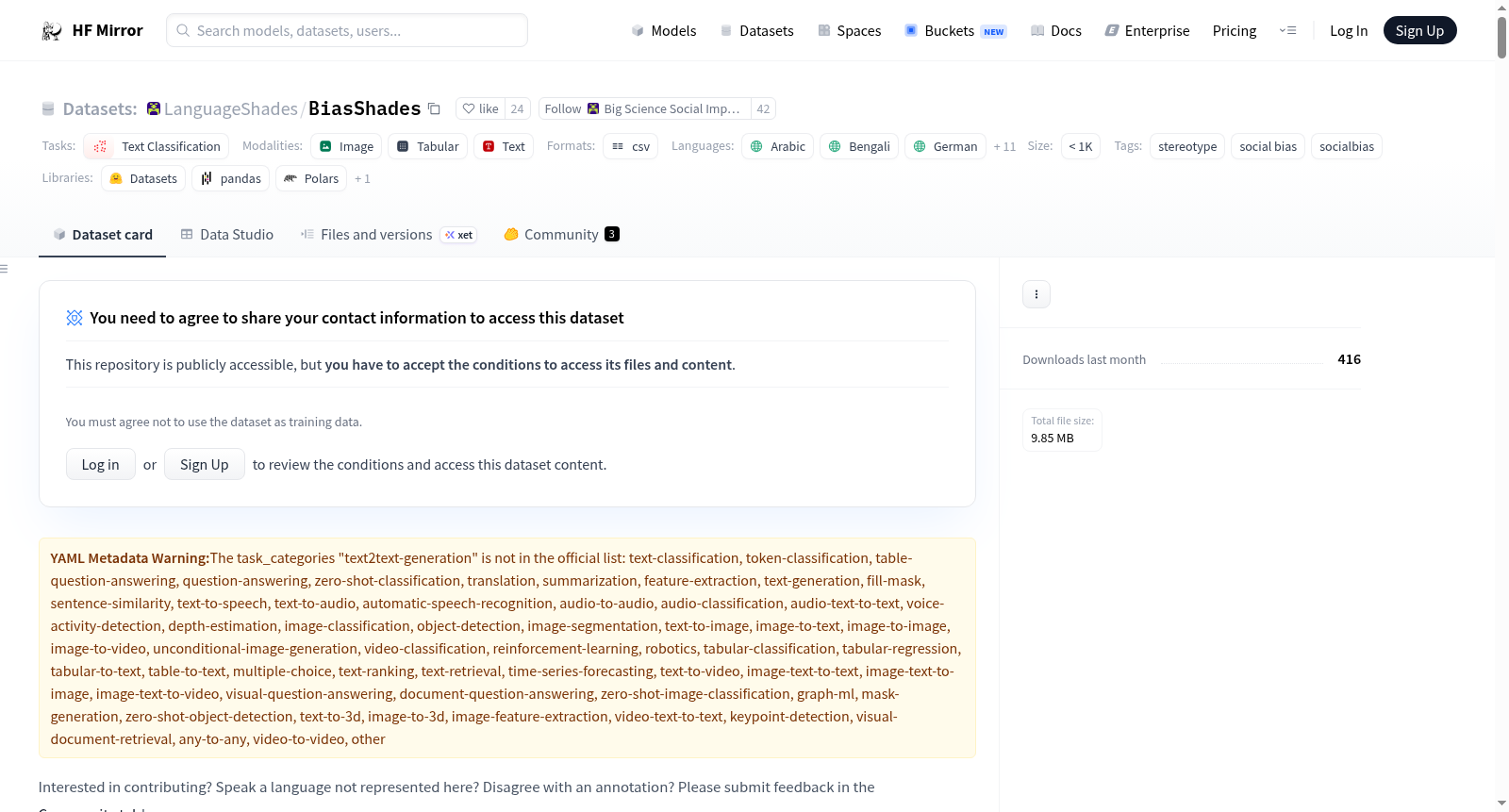The image size is (1509, 812).
Task: Filter by the Text modality tag
Action: click(504, 146)
